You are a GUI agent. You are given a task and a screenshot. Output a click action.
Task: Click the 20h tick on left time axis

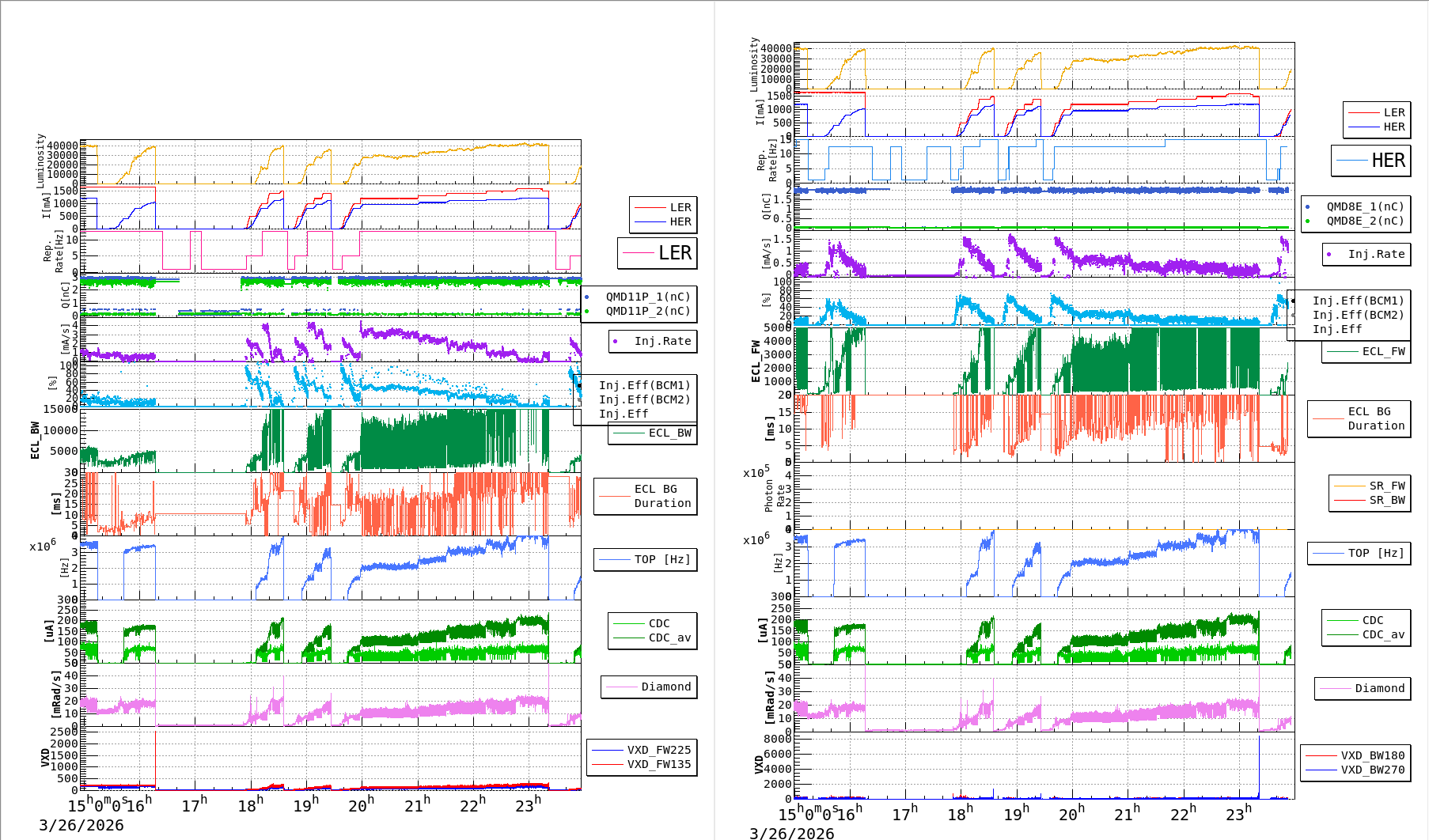coord(361,805)
